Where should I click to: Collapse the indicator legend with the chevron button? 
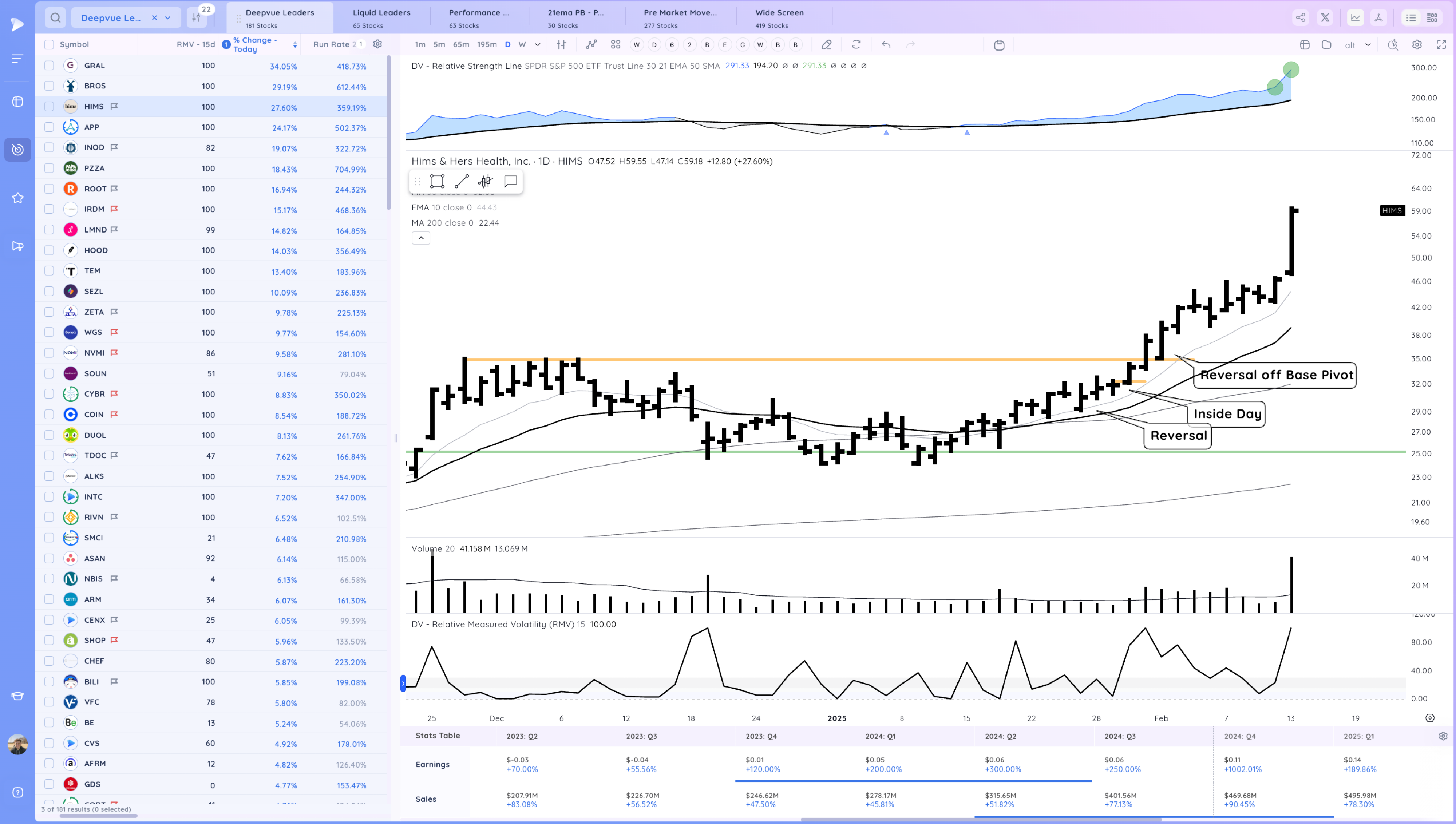point(420,238)
